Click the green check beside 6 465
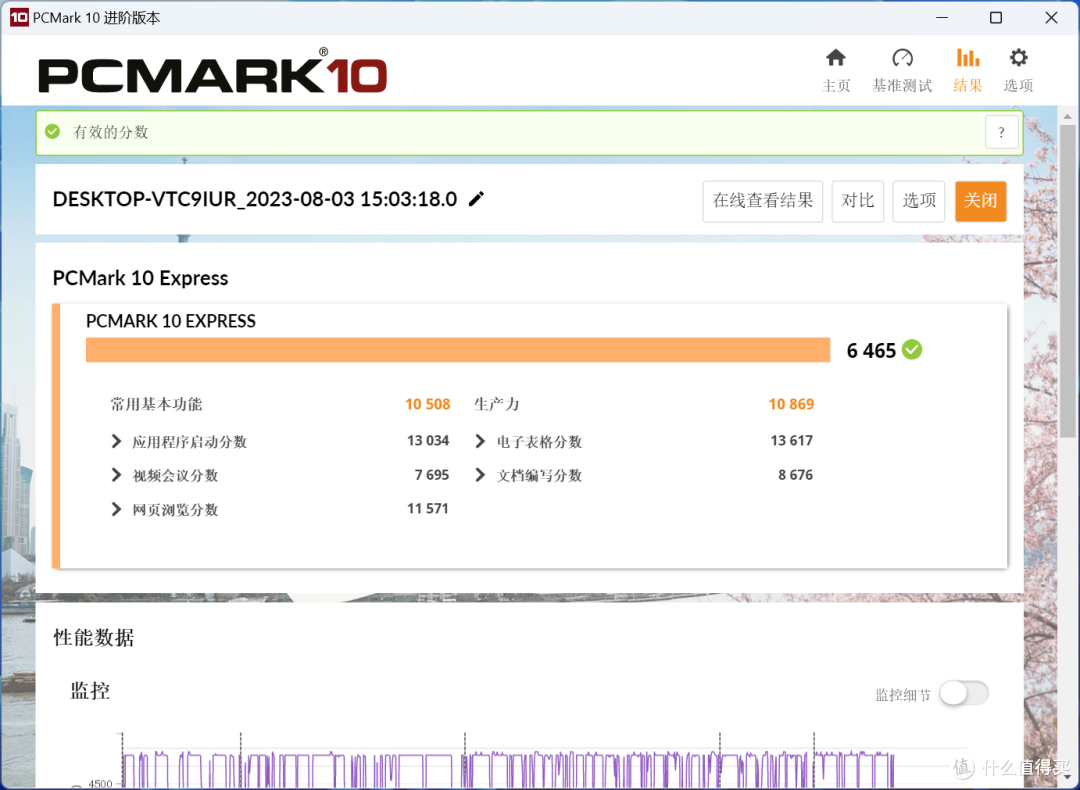The height and width of the screenshot is (790, 1080). click(912, 350)
